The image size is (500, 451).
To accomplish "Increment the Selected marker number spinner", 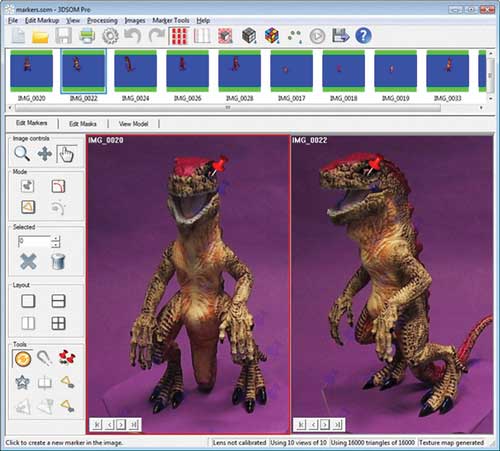I will pyautogui.click(x=56, y=238).
